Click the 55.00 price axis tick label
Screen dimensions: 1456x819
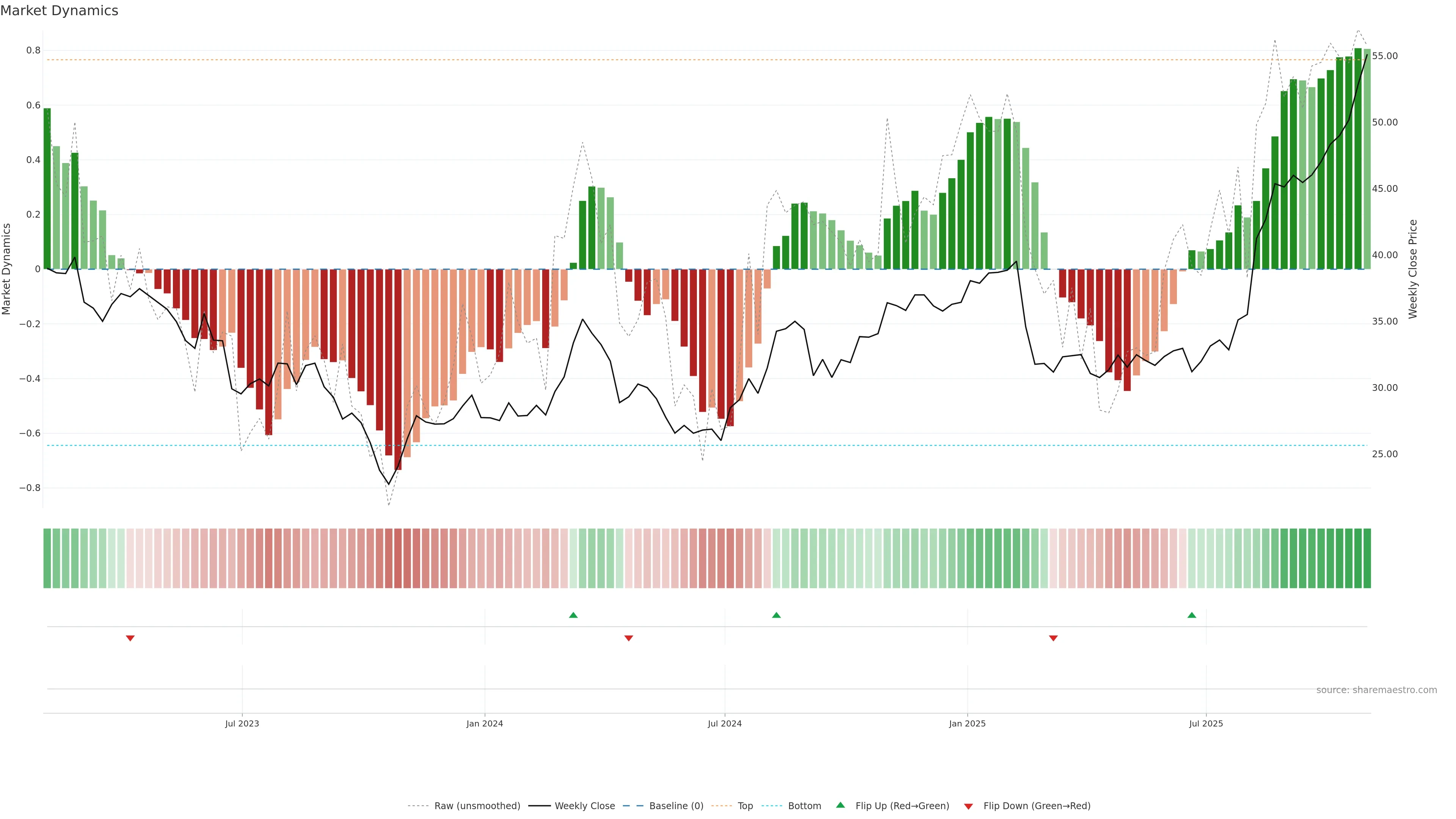[x=1384, y=56]
